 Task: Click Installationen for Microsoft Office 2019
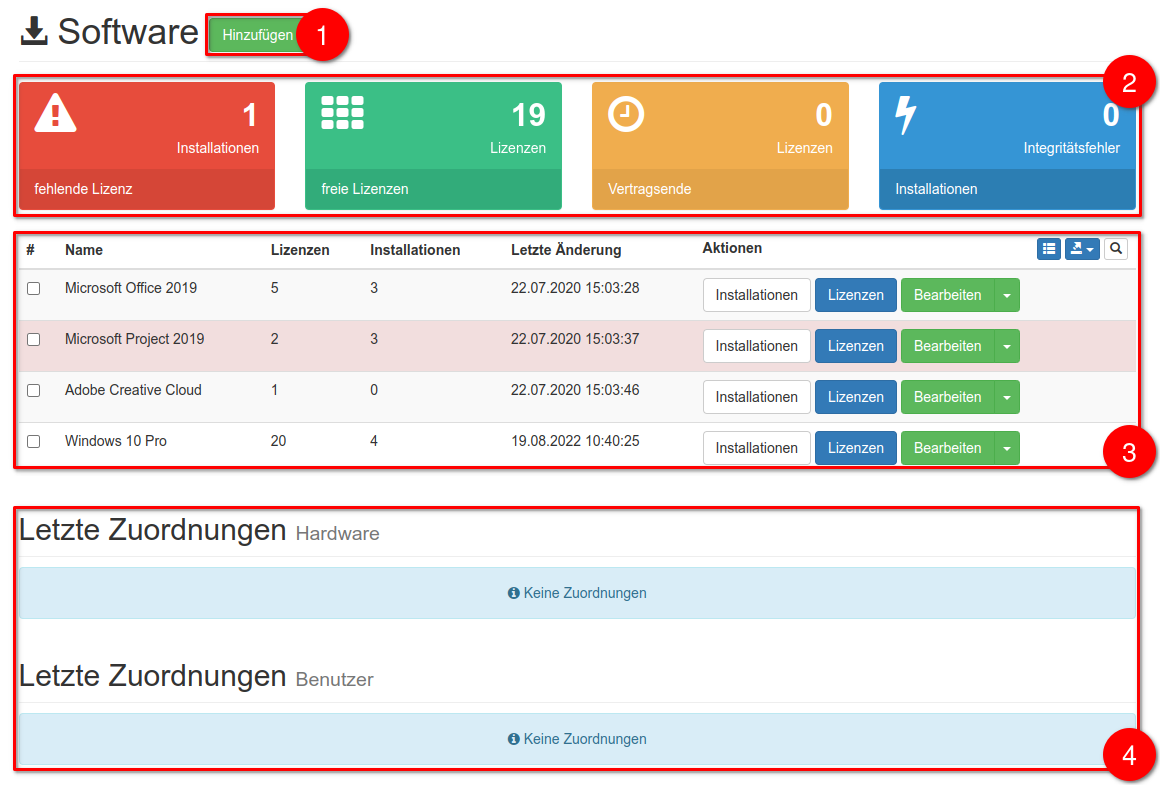756,294
